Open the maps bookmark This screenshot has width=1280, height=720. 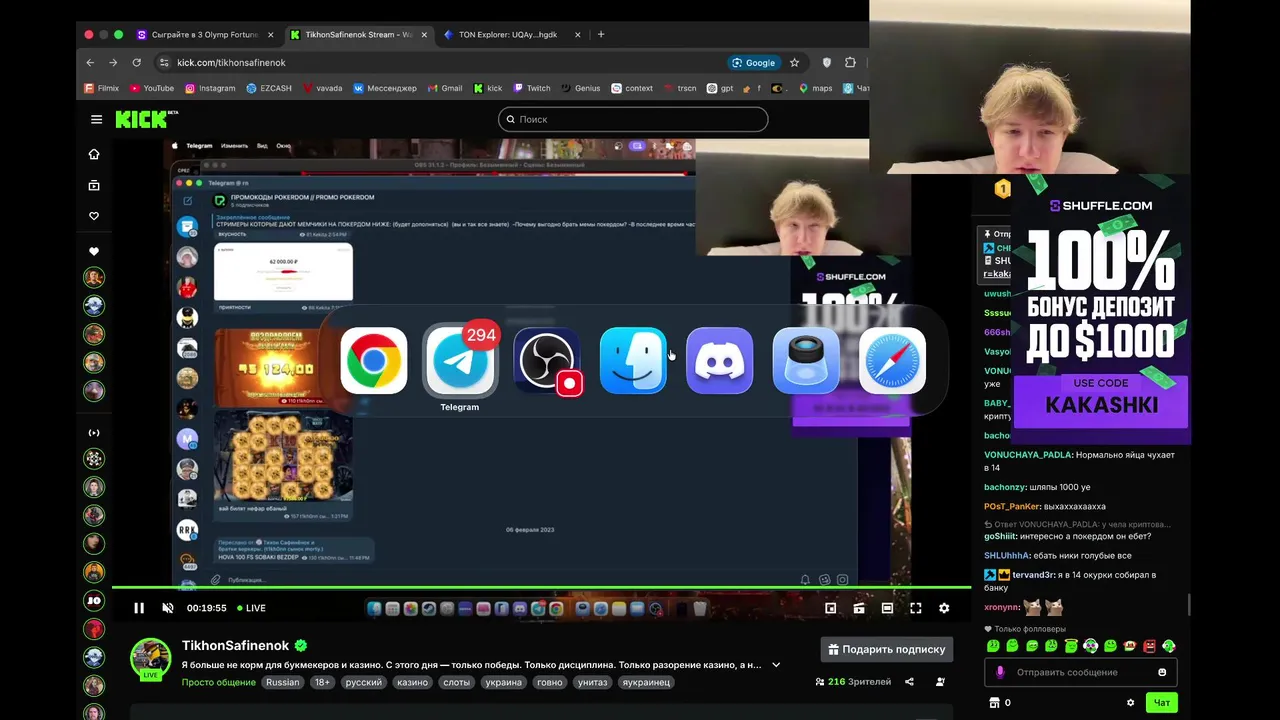click(815, 88)
